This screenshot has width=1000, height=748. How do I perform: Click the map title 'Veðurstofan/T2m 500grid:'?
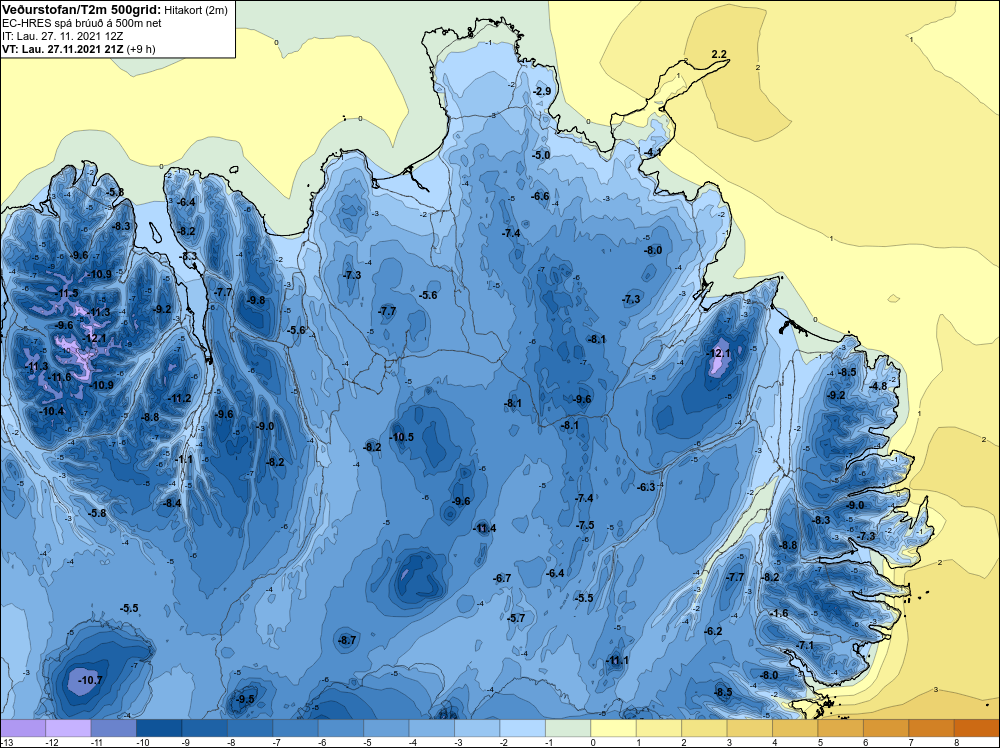point(81,10)
